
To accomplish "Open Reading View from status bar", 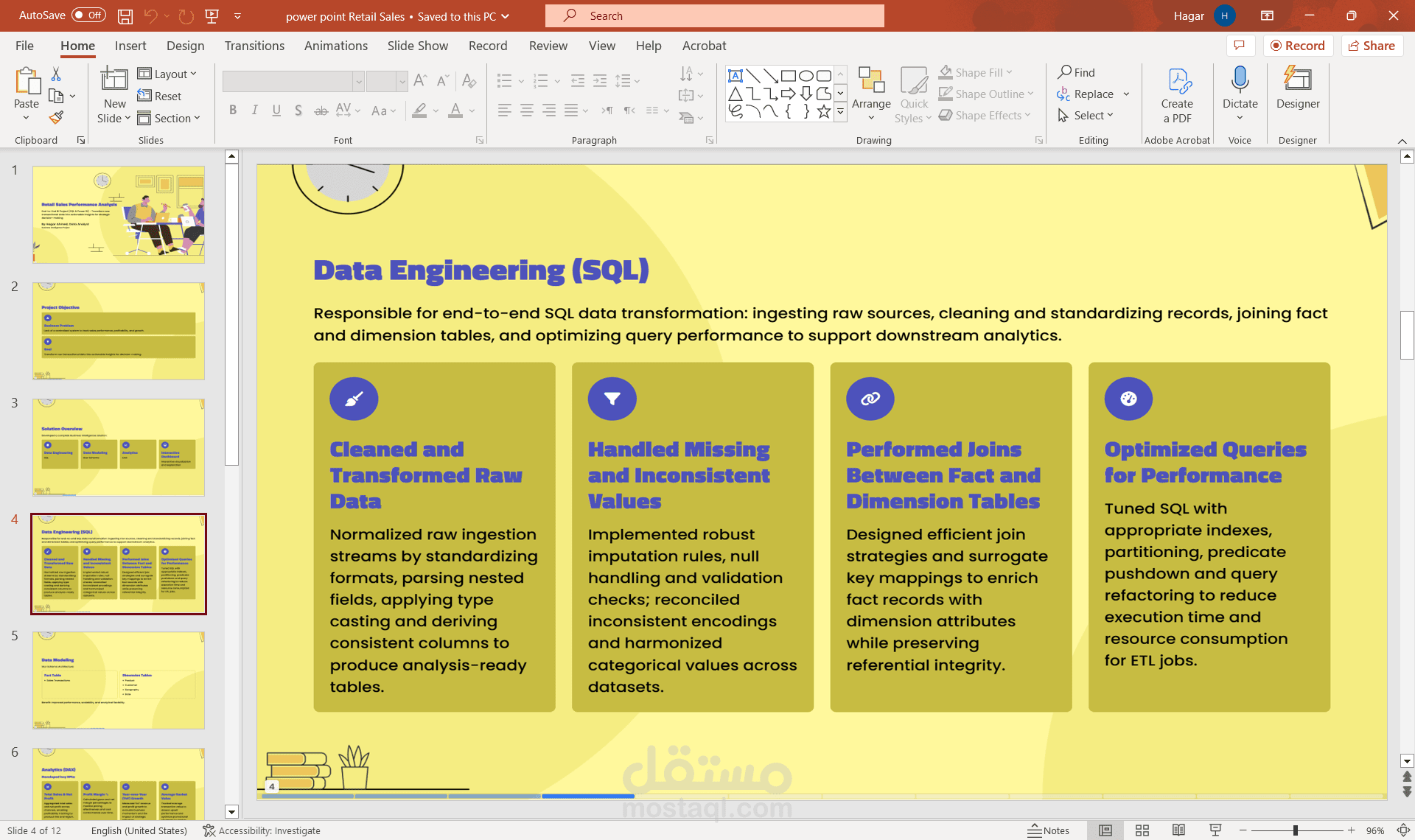I will click(1178, 830).
